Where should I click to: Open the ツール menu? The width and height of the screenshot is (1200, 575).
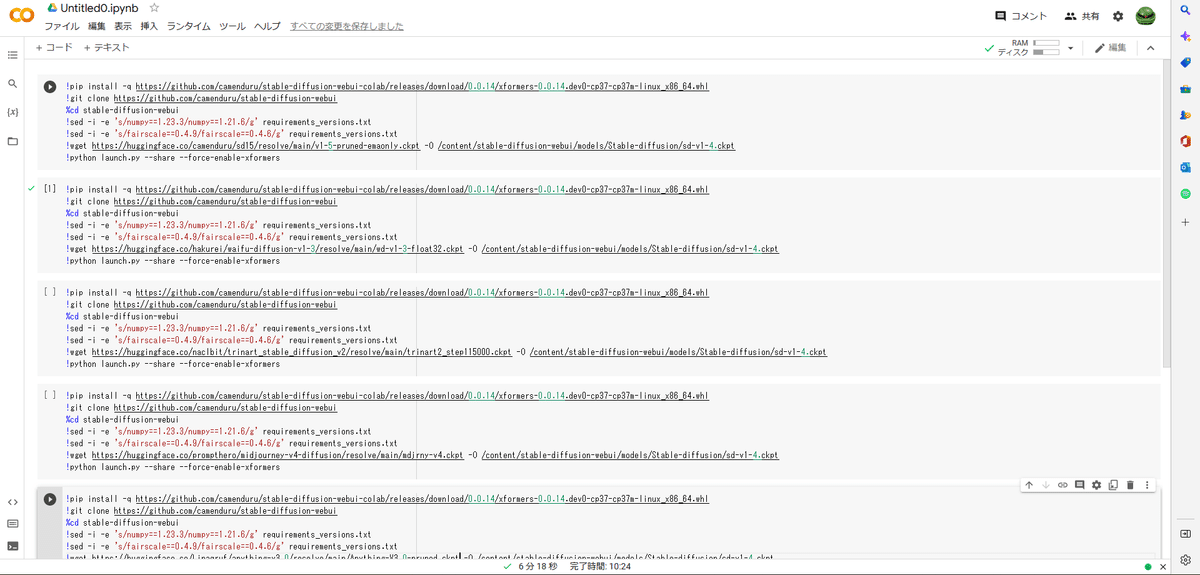tap(232, 26)
